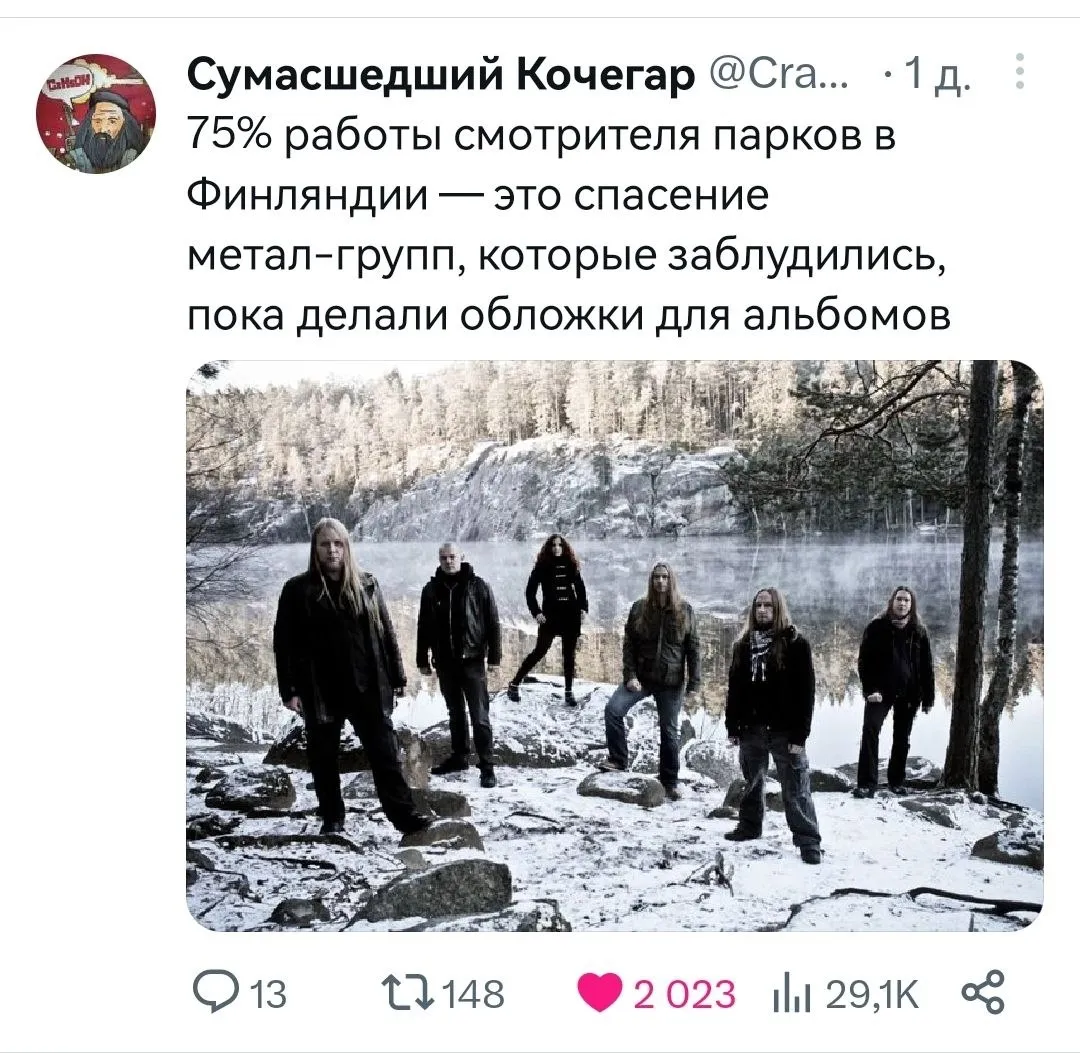Click the reply count 13
This screenshot has height=1053, width=1080.
(267, 995)
